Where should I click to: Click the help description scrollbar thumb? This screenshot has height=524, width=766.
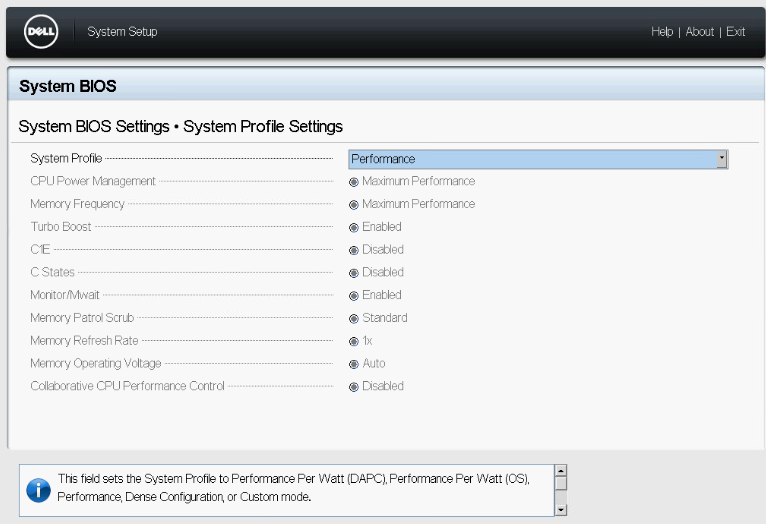[561, 483]
